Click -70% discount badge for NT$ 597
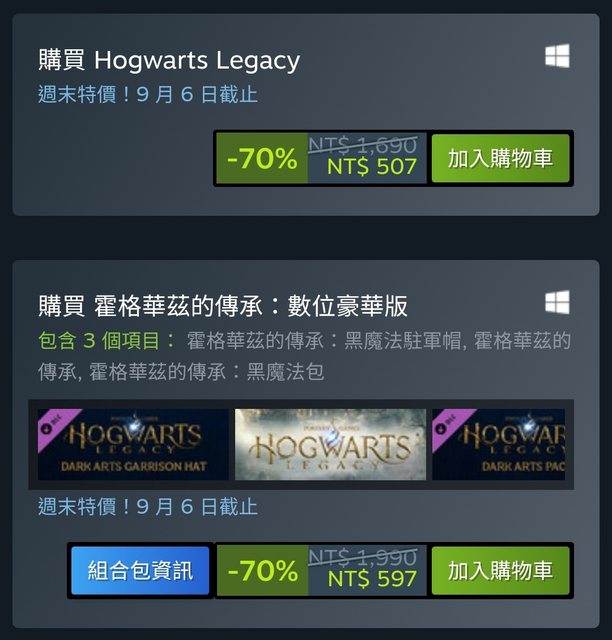 (262, 570)
